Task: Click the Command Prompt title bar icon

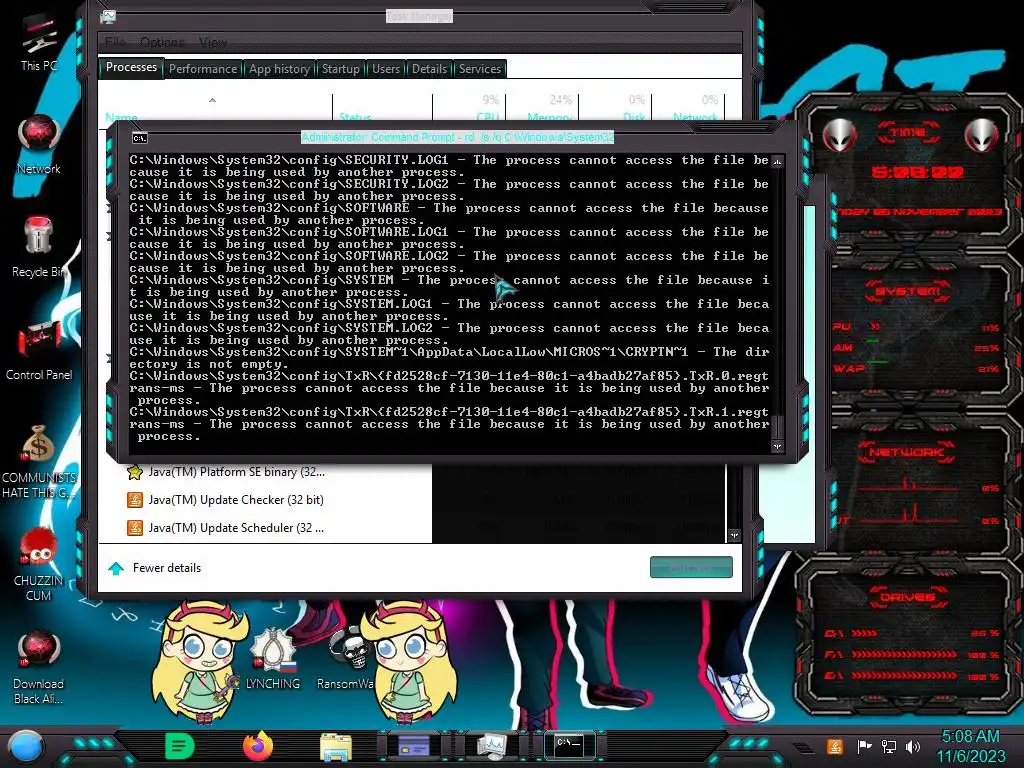Action: pos(140,138)
